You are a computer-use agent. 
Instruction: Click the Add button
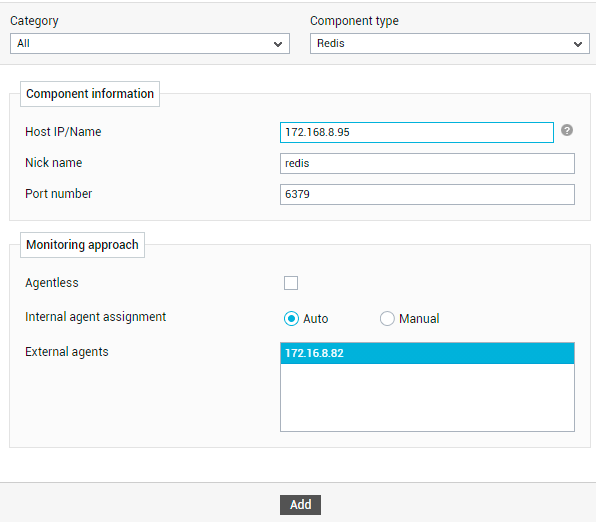[x=300, y=505]
